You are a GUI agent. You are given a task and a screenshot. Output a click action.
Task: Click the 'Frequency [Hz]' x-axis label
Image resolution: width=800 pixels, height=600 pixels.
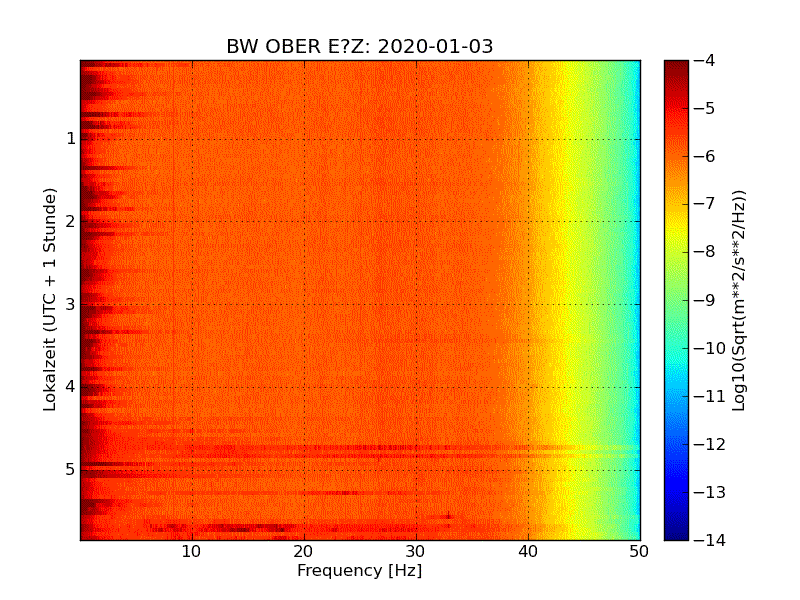360,570
